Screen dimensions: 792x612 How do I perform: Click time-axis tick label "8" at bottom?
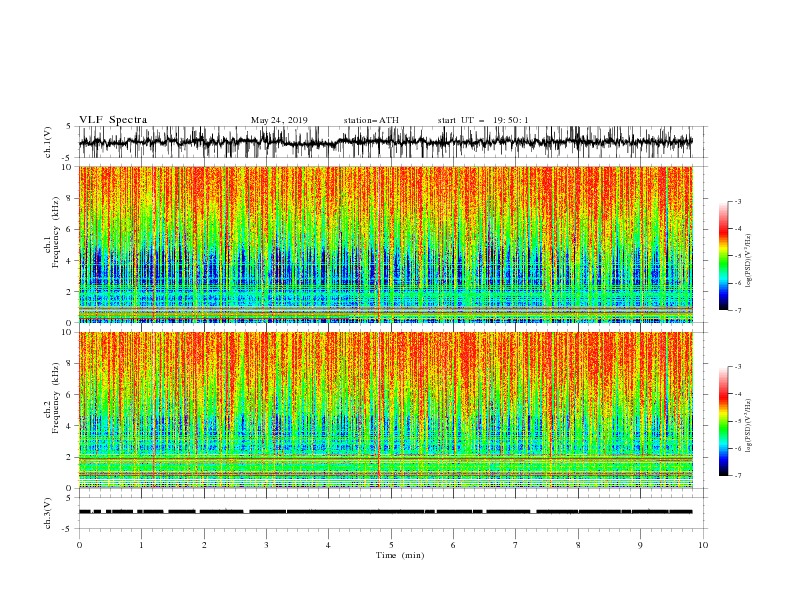coord(578,545)
